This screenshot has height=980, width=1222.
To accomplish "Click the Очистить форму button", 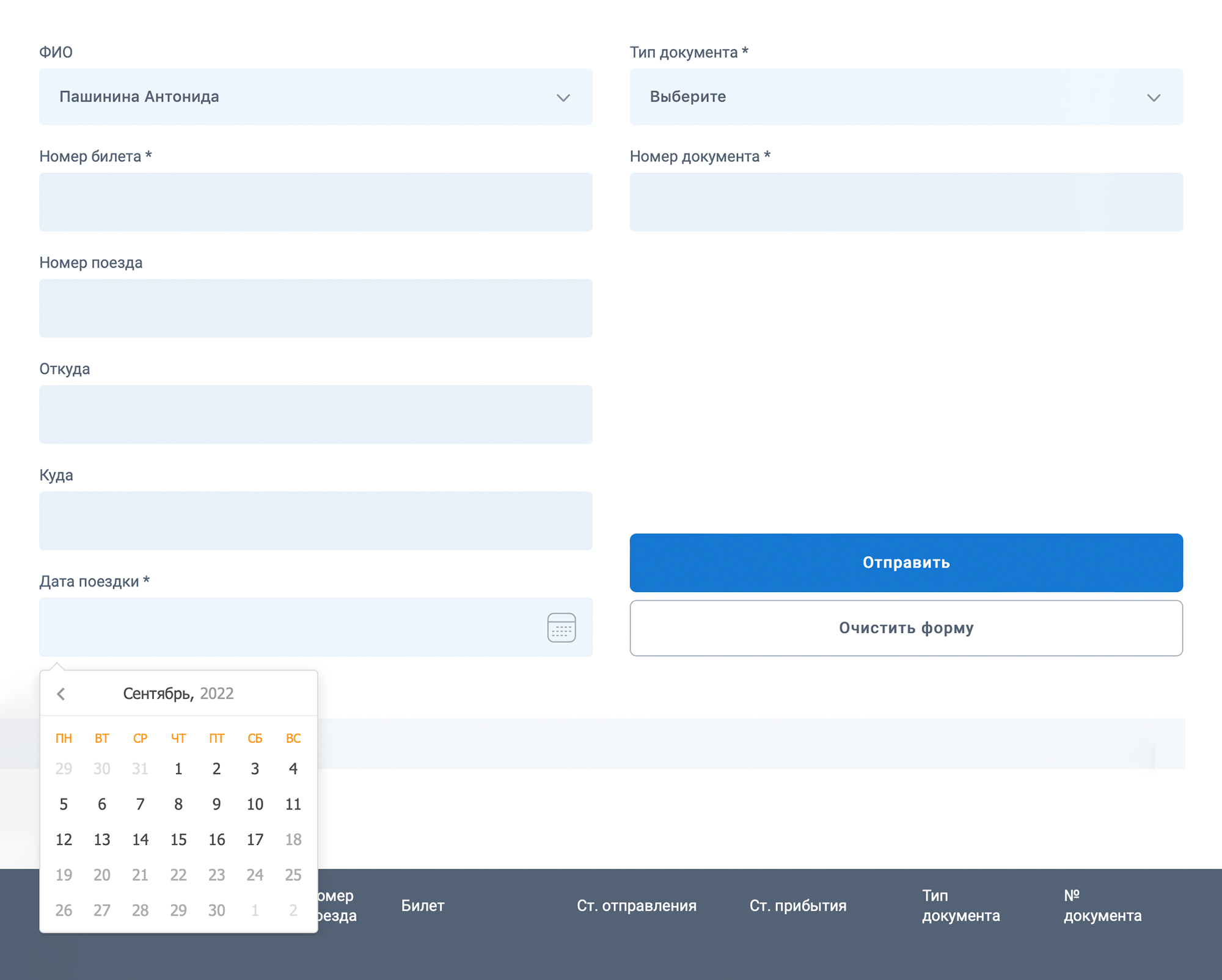I will [x=906, y=628].
